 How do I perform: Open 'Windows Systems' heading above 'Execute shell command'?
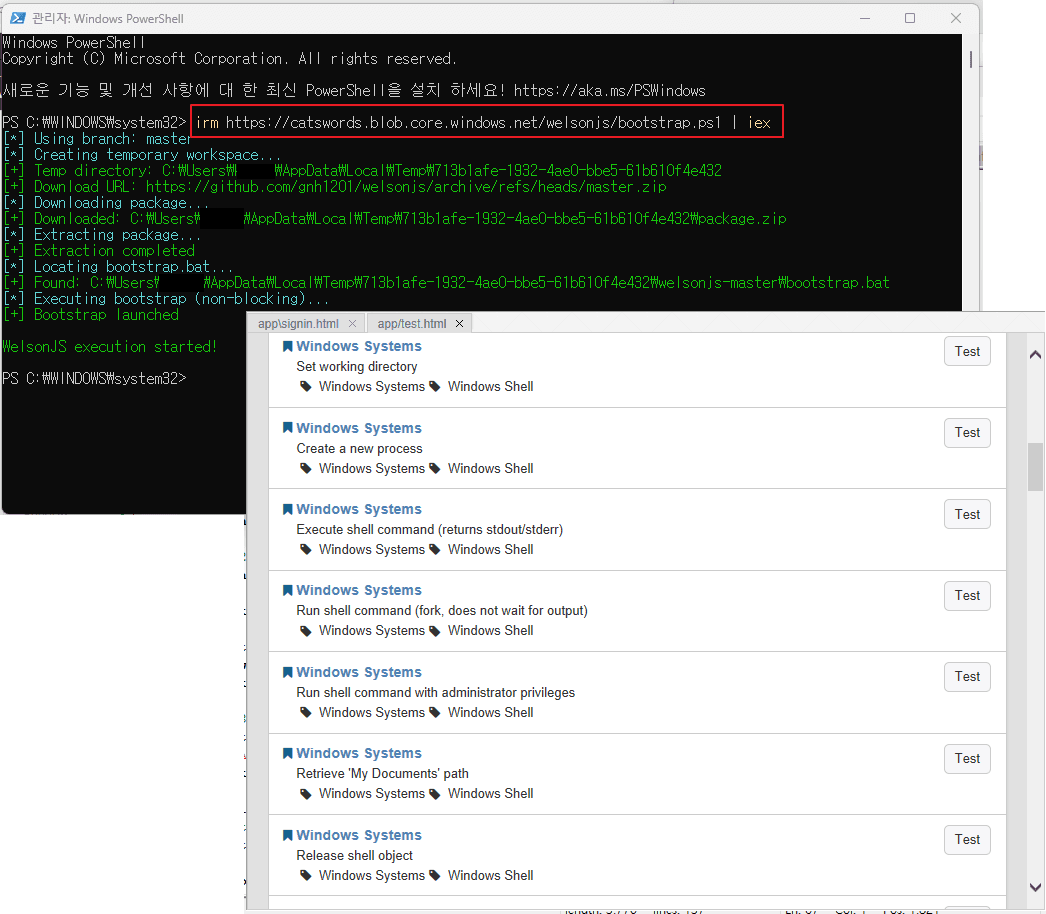[x=359, y=509]
